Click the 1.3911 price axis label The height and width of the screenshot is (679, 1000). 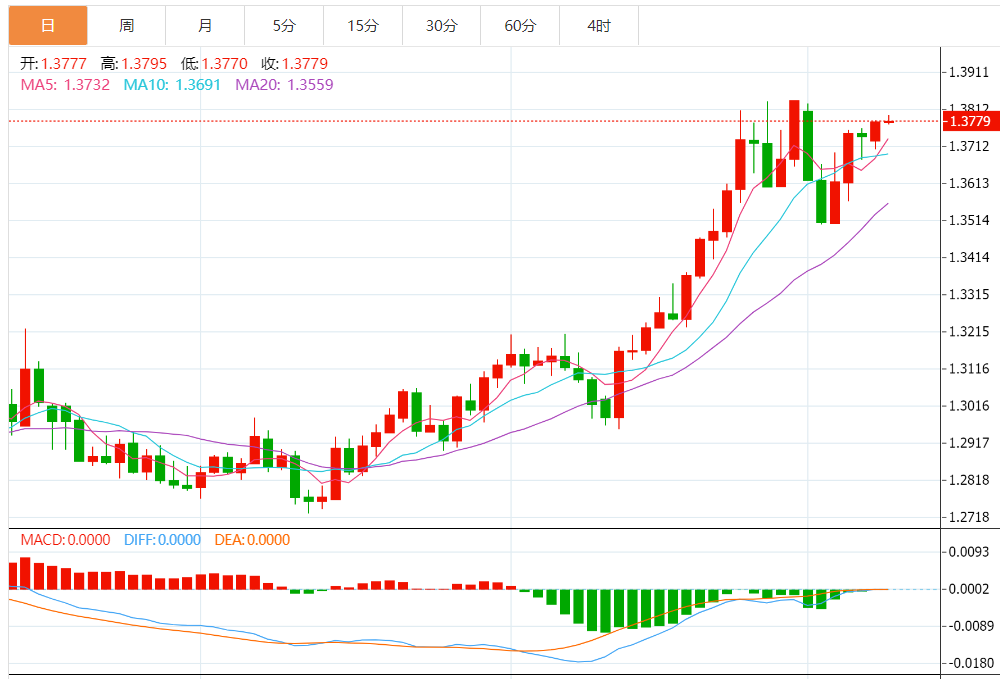tap(969, 72)
